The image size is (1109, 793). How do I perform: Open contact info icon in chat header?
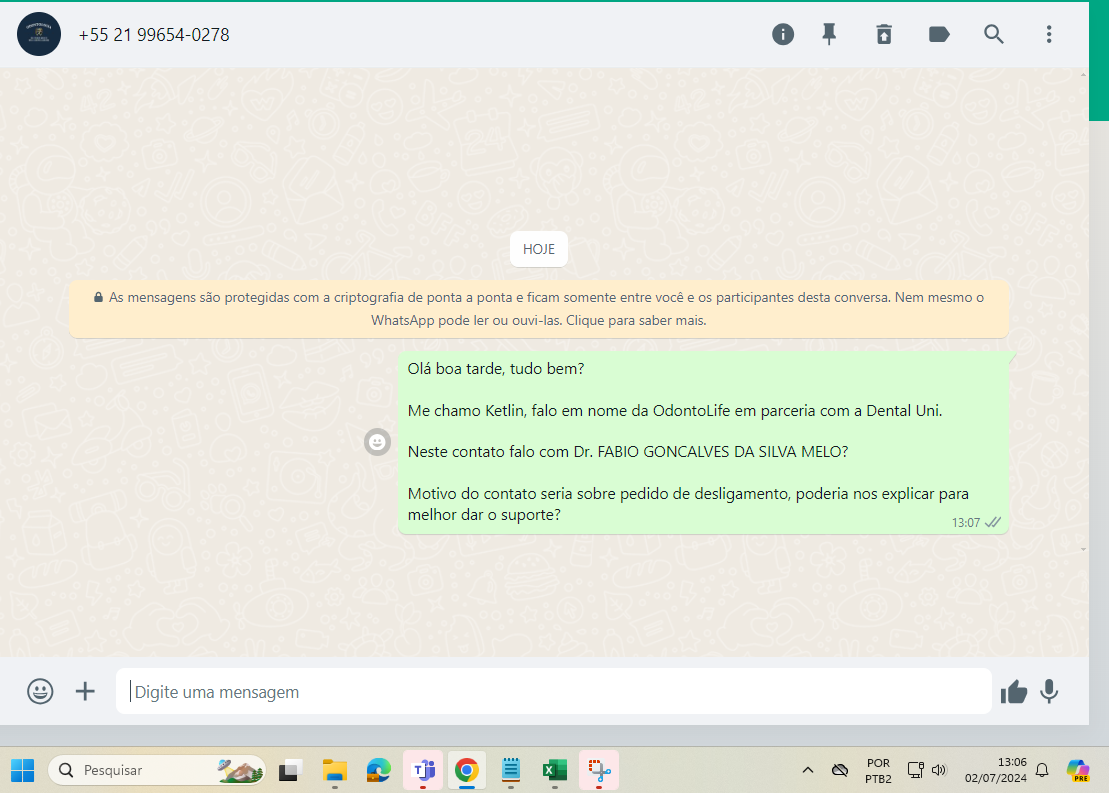tap(782, 34)
